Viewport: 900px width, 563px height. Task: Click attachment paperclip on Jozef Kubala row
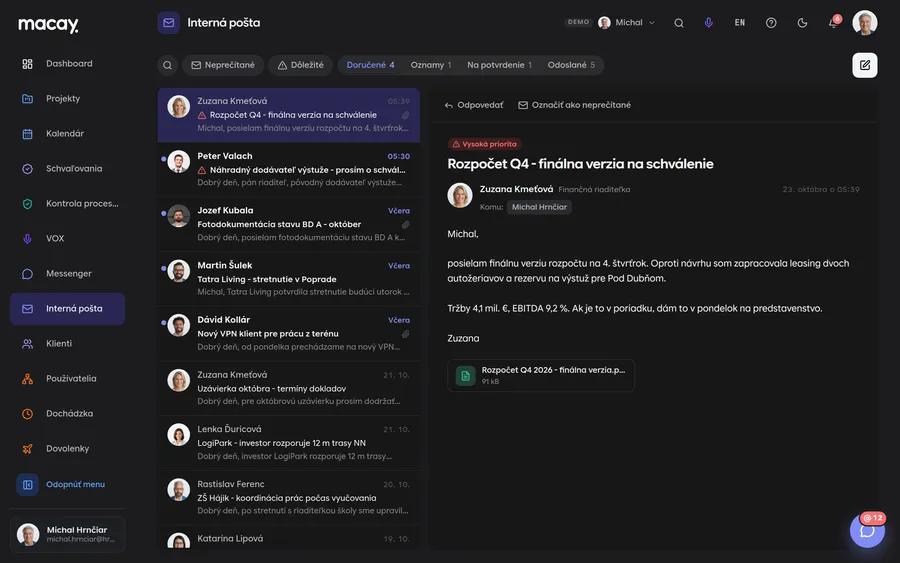click(x=405, y=224)
